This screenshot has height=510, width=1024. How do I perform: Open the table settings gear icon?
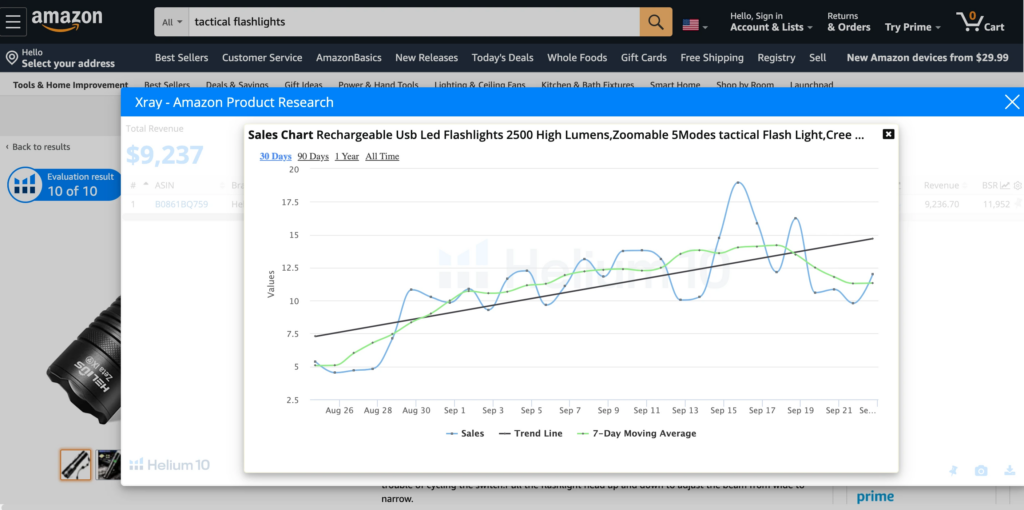click(x=1017, y=185)
